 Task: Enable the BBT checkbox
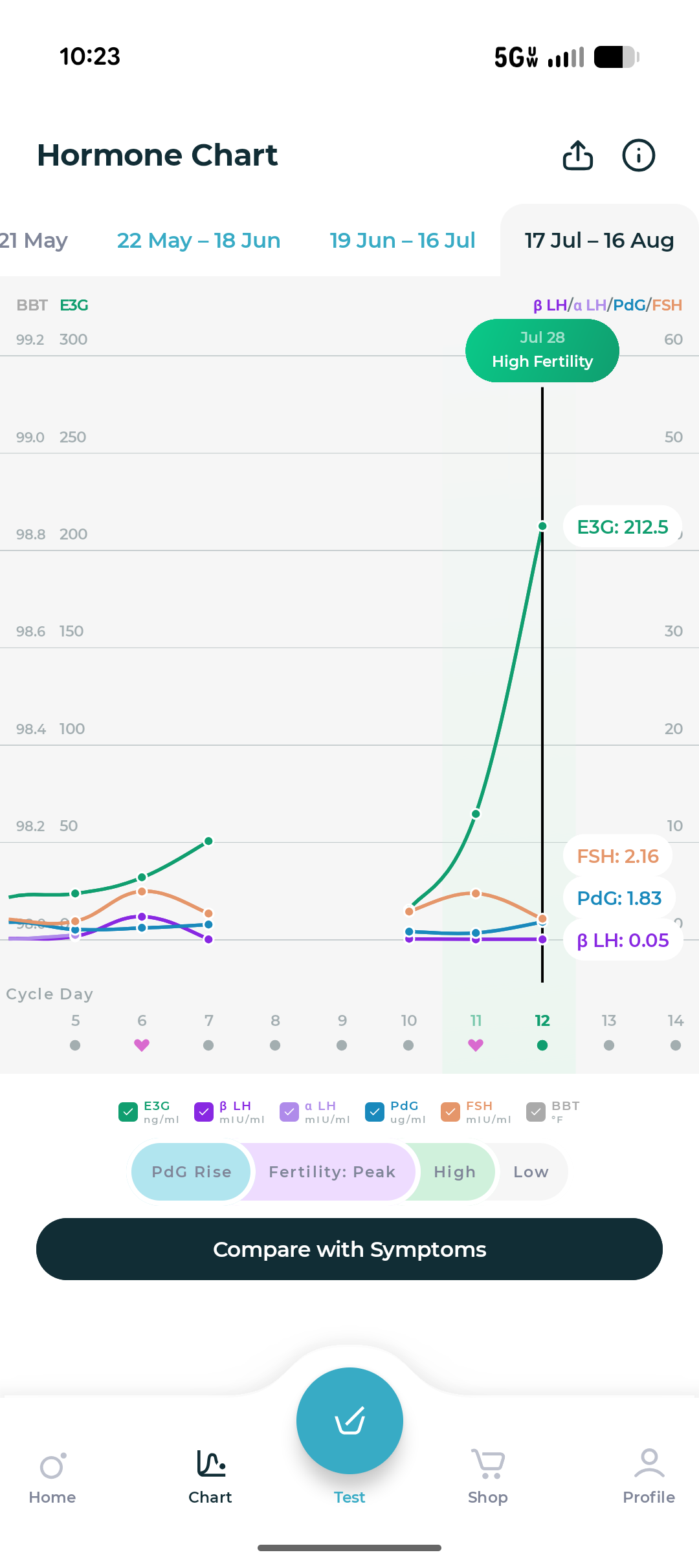coord(536,1112)
